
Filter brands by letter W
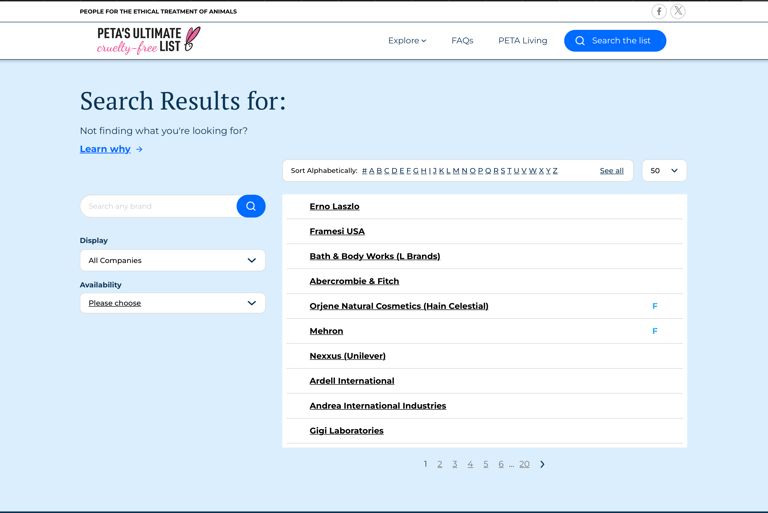pyautogui.click(x=532, y=171)
